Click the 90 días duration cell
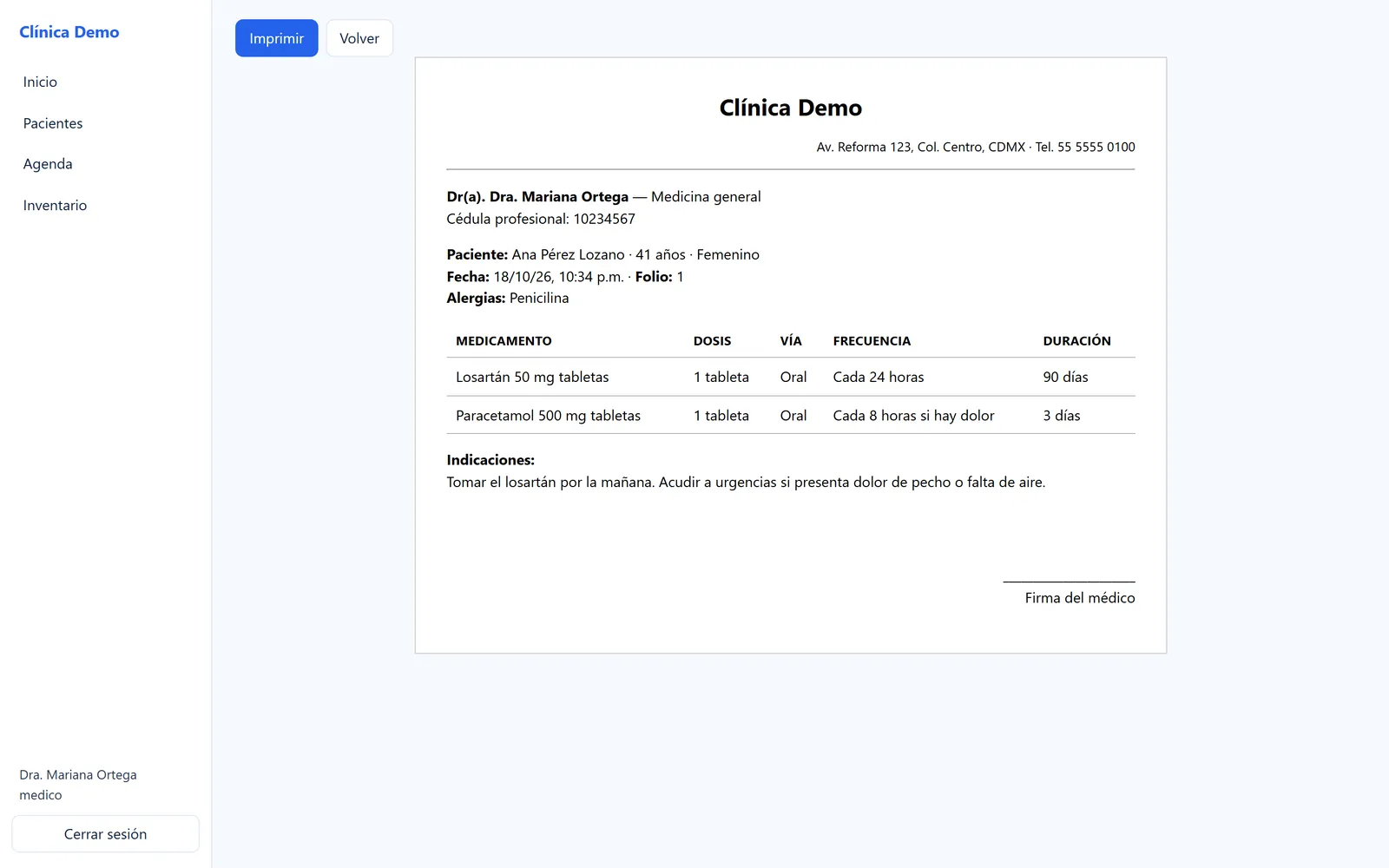The width and height of the screenshot is (1389, 868). 1065,377
